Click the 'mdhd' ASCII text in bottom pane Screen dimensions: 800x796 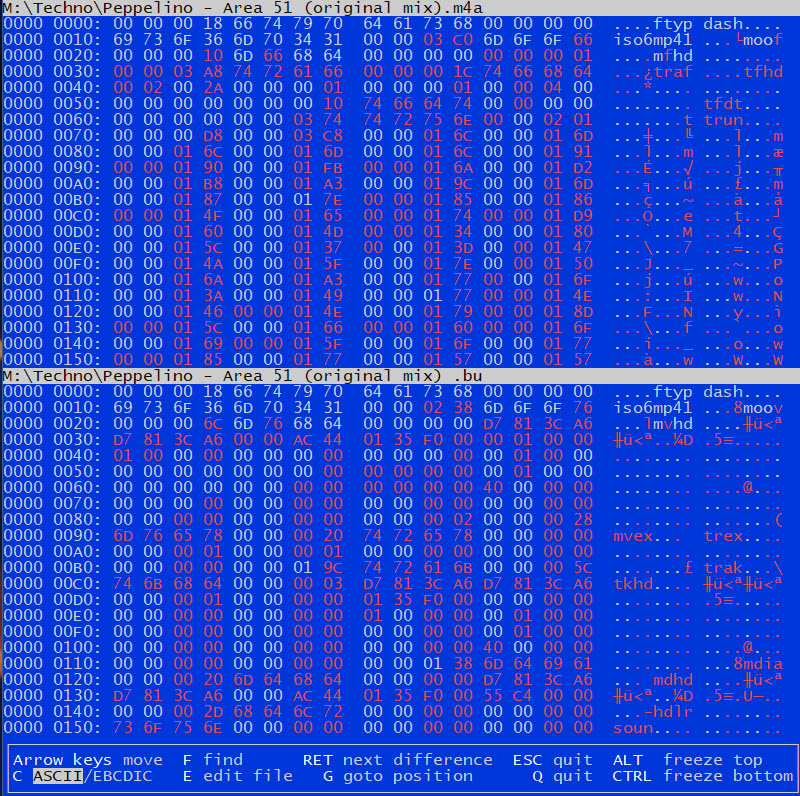673,679
